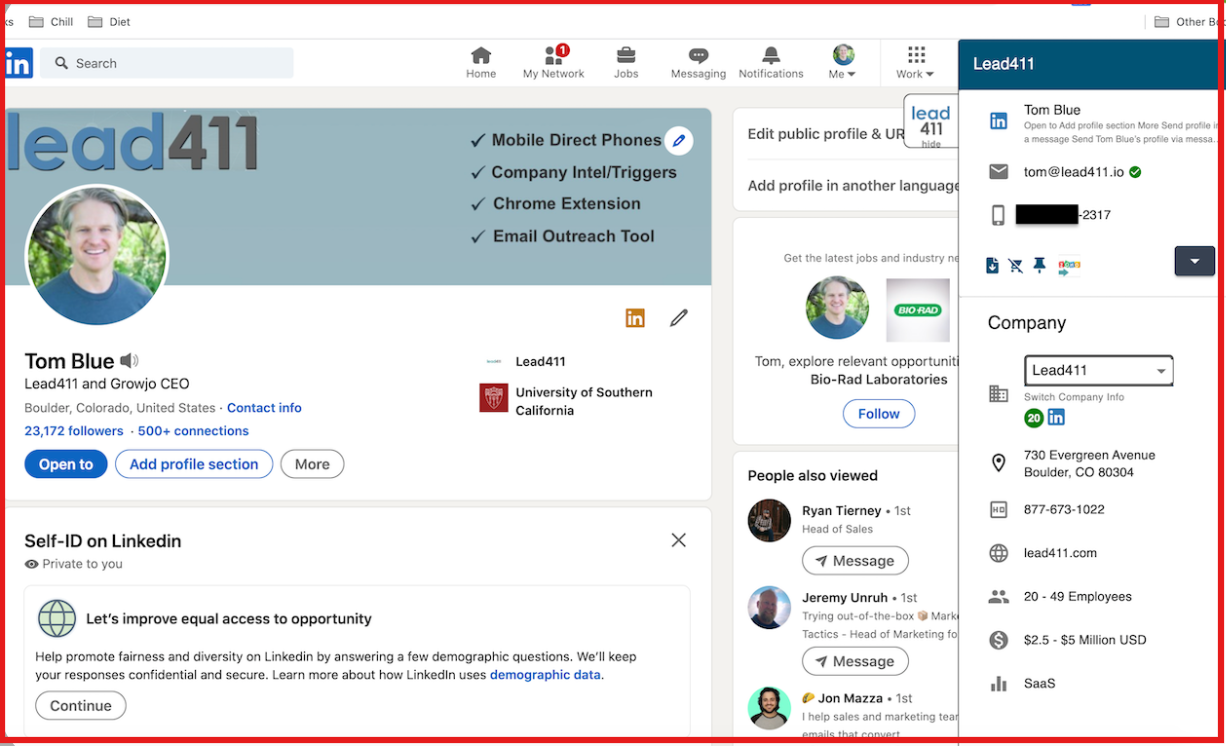Click the verified checkmark next to tom@lead411.io
The image size is (1226, 746).
1134,171
